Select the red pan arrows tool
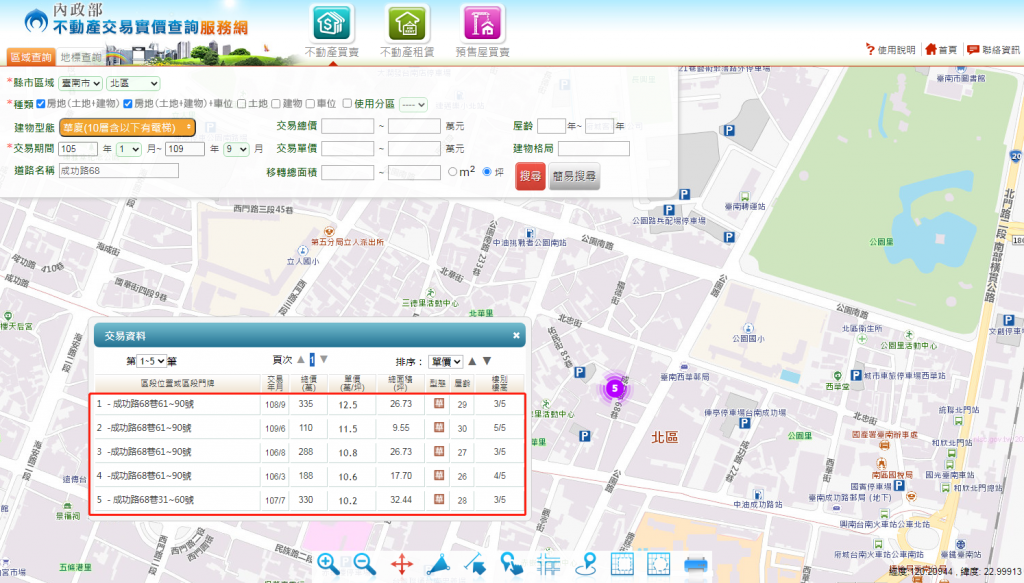Screen dimensions: 1024x583 coord(402,564)
